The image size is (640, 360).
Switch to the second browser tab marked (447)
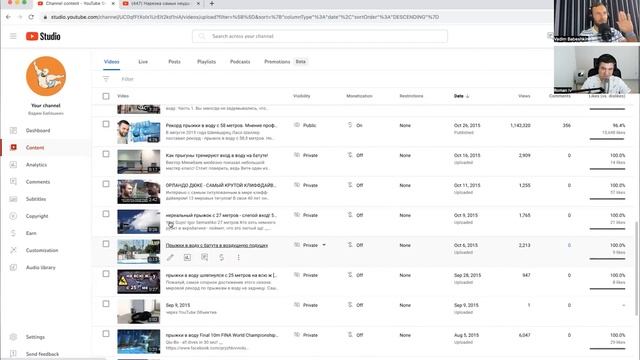(161, 3)
